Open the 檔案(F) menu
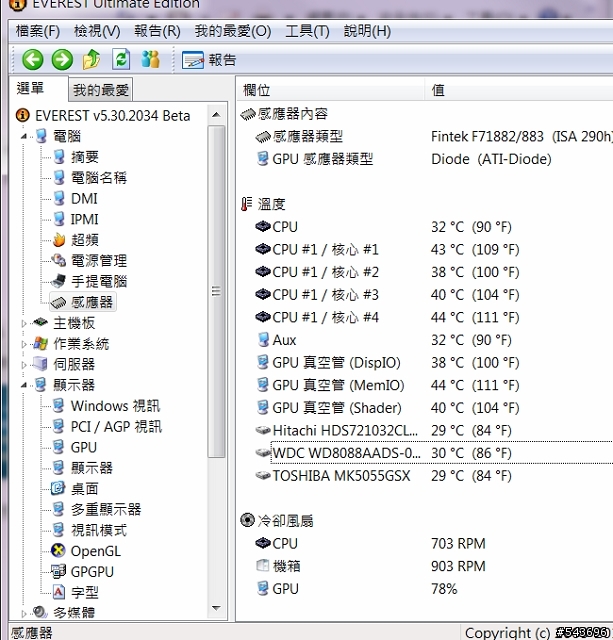613x640 pixels. (38, 31)
